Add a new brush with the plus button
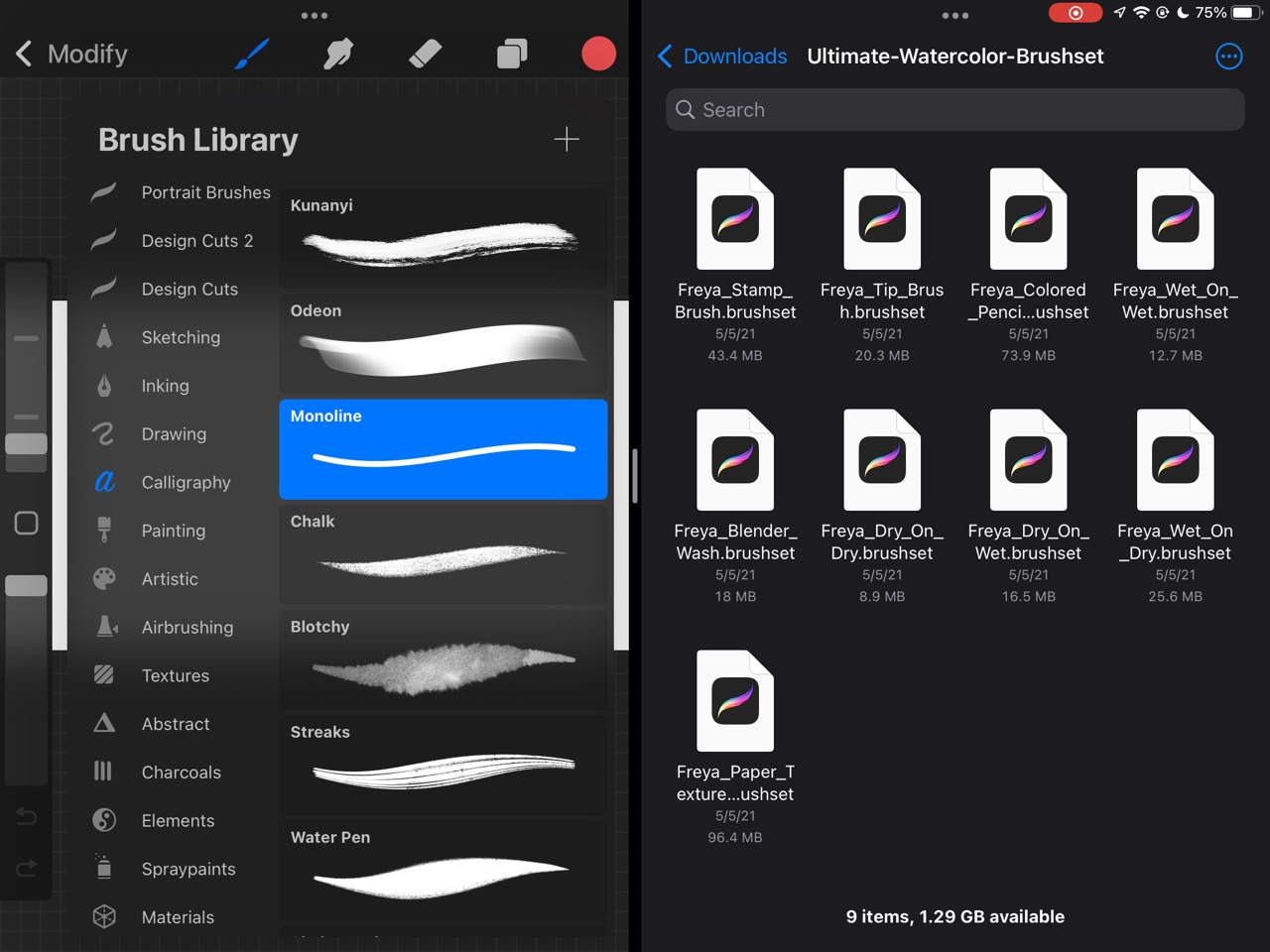Image resolution: width=1270 pixels, height=952 pixels. coord(567,139)
